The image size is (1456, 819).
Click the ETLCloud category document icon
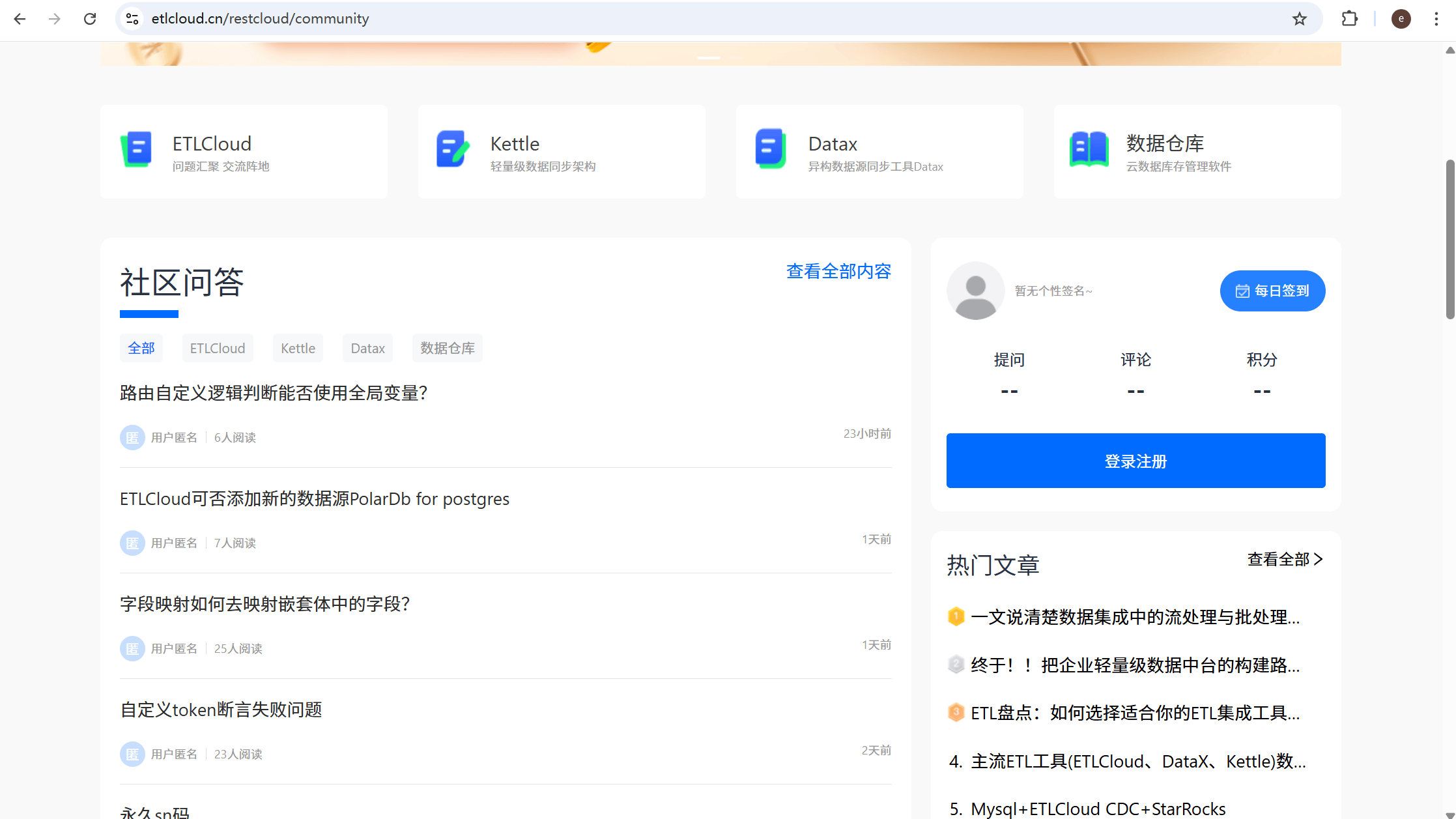click(137, 149)
